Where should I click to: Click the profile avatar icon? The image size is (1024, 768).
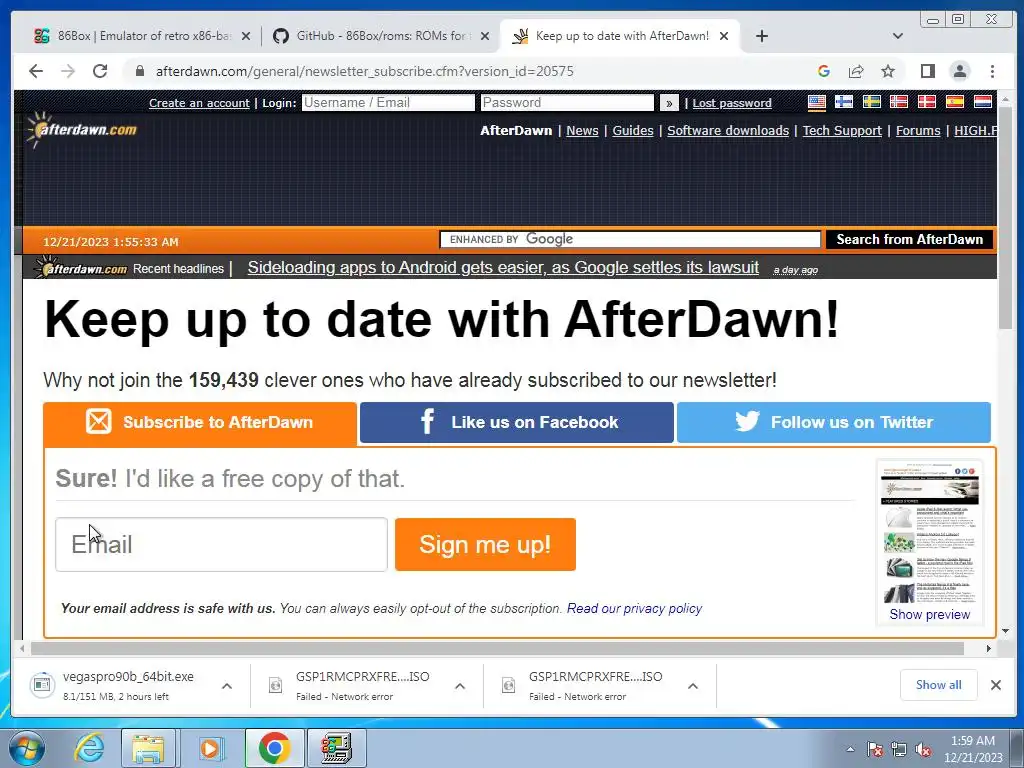point(959,71)
